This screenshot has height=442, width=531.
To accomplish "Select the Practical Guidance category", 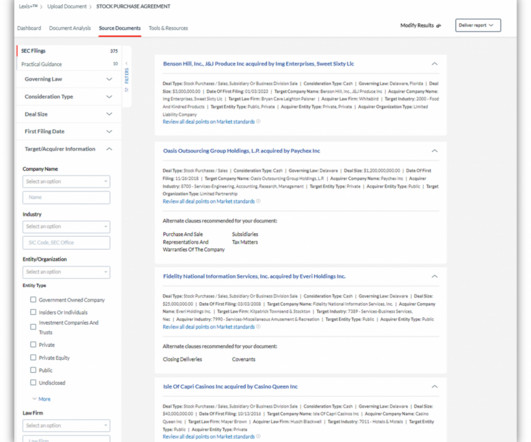I will pyautogui.click(x=69, y=64).
